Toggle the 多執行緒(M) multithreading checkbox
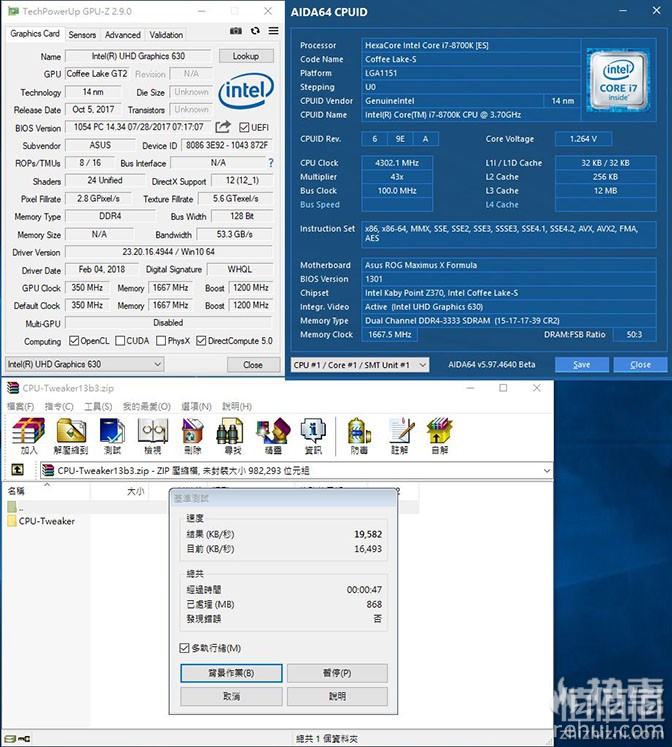The width and height of the screenshot is (672, 747). [184, 648]
